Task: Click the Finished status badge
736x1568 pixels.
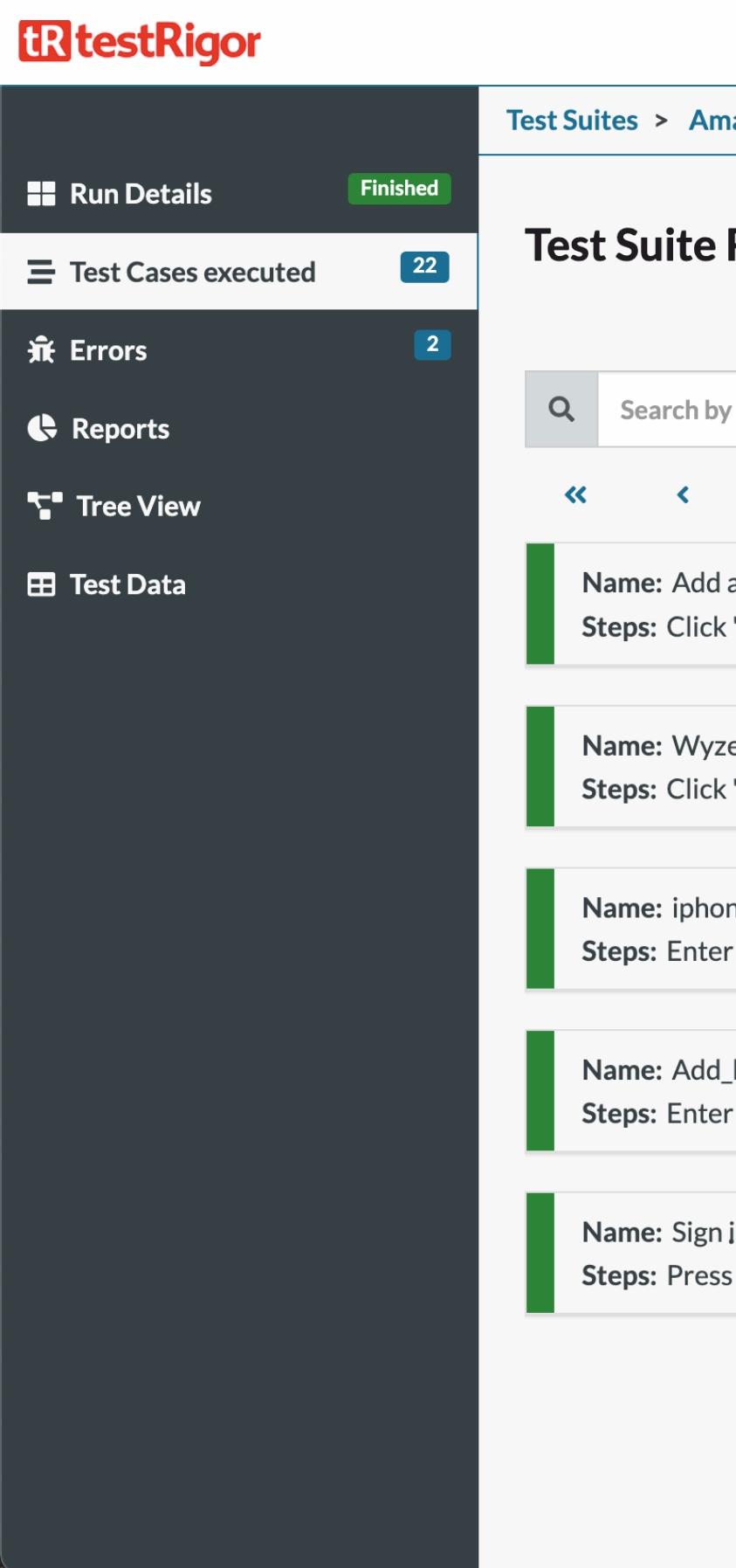Action: [399, 189]
